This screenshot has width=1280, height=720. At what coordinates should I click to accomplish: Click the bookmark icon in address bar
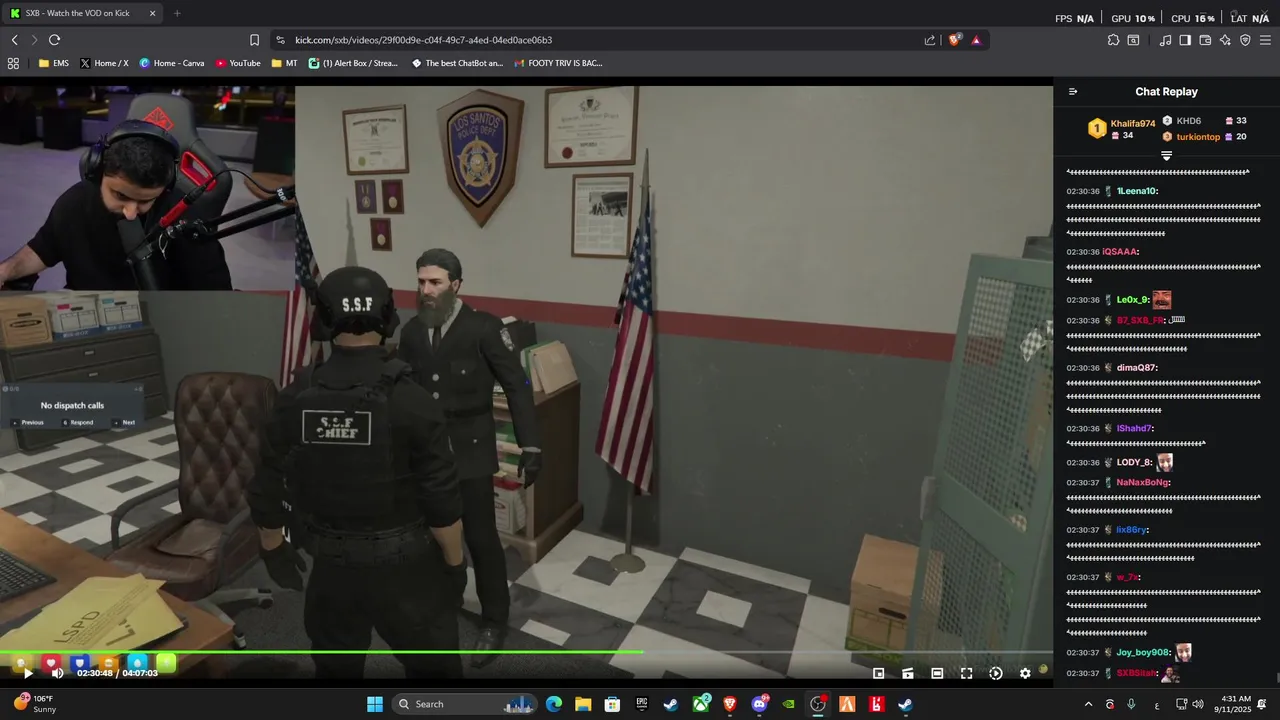(x=255, y=40)
